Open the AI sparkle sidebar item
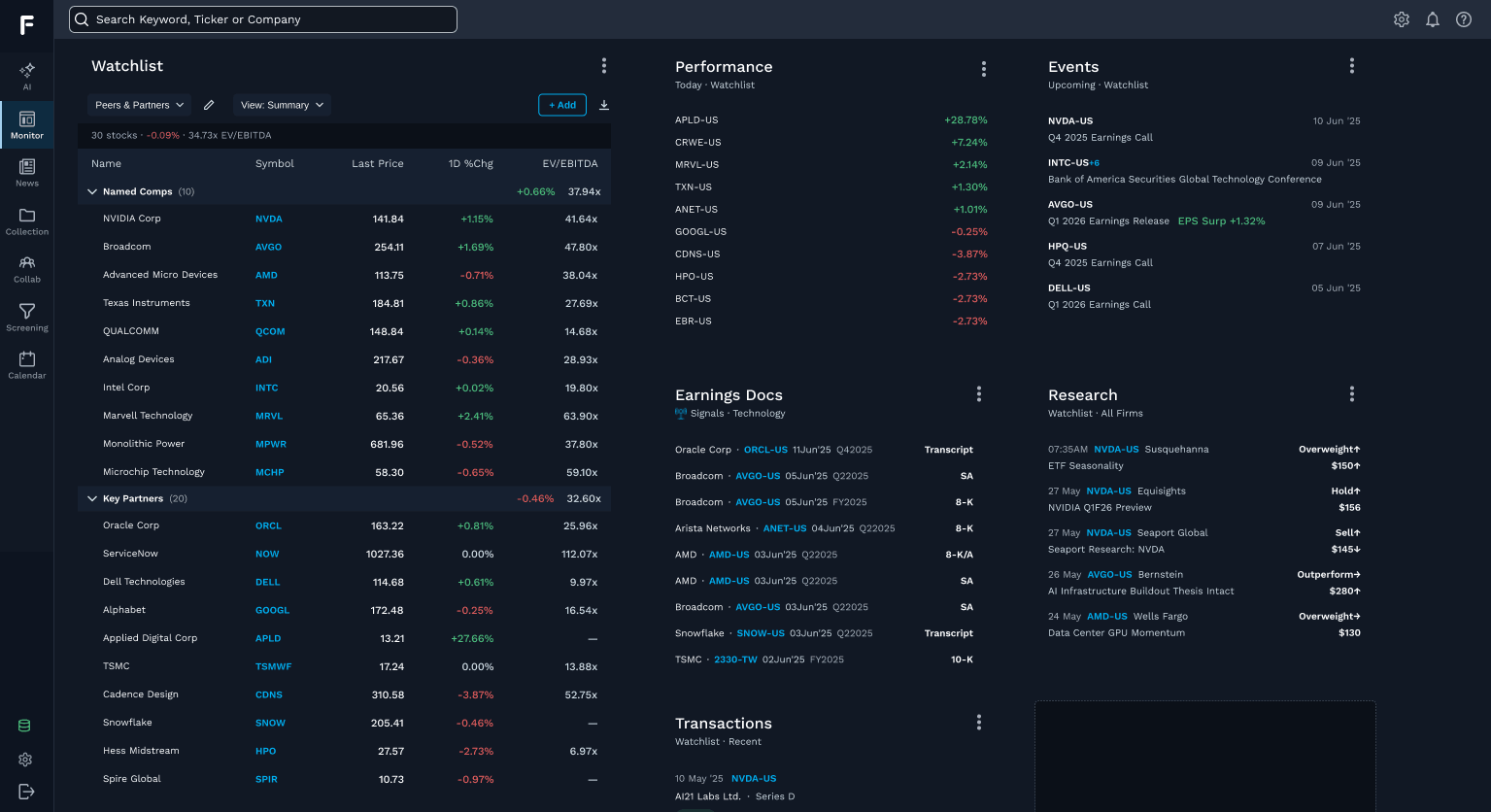The height and width of the screenshot is (812, 1491). pyautogui.click(x=27, y=76)
